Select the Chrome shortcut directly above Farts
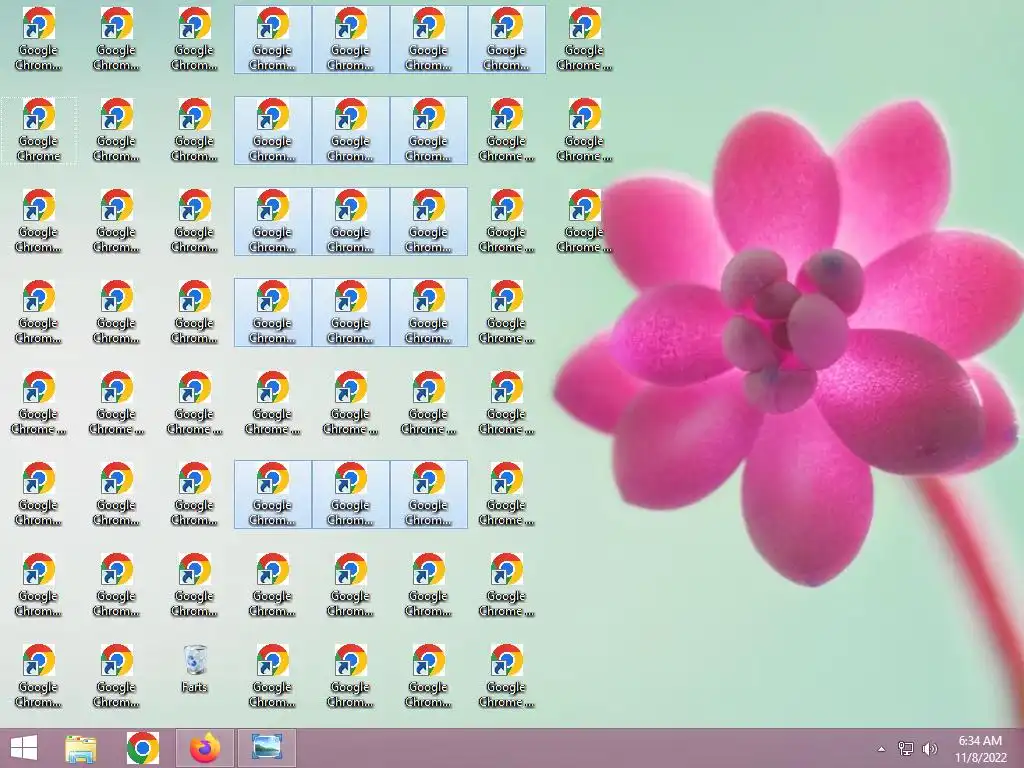Screen dimensions: 1024x768 194,585
